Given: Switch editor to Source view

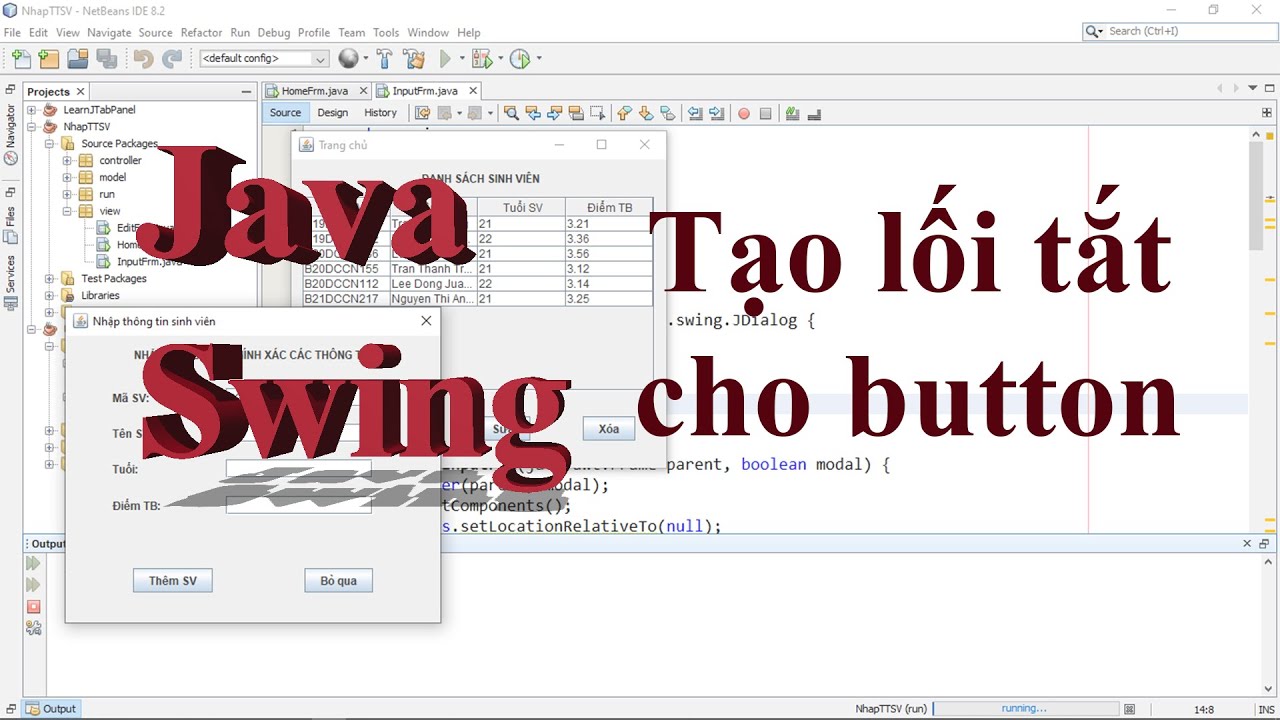Looking at the screenshot, I should click(x=285, y=113).
